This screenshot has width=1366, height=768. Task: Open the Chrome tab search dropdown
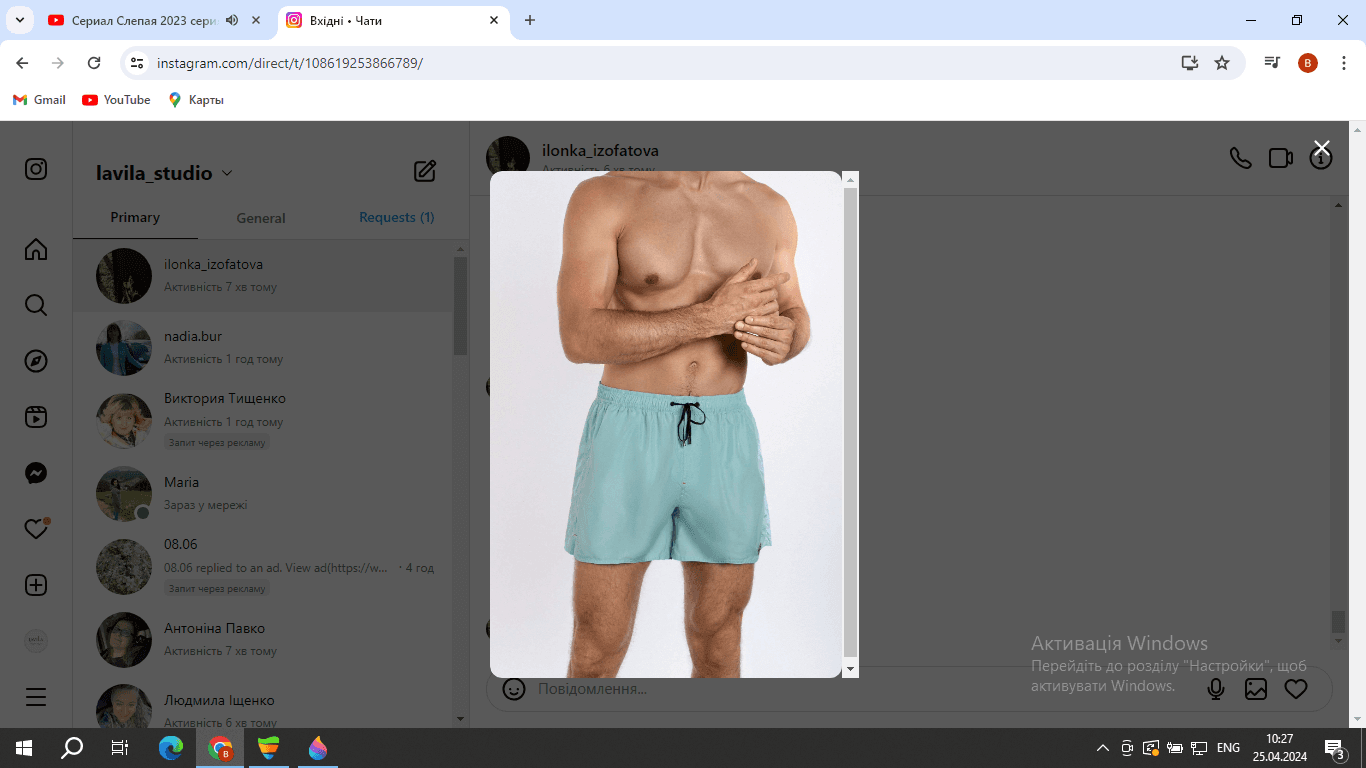19,20
